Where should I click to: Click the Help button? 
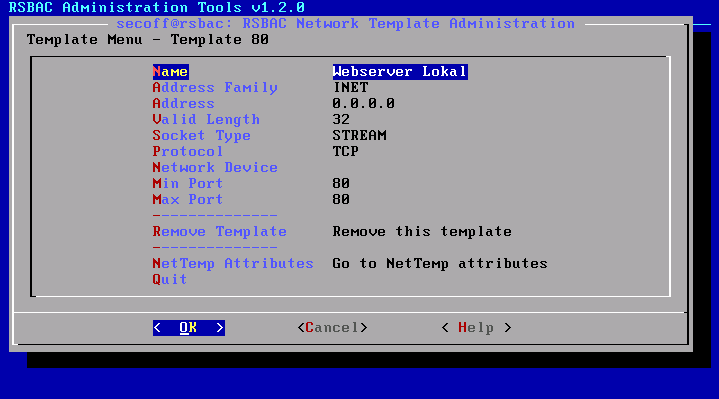tap(476, 328)
